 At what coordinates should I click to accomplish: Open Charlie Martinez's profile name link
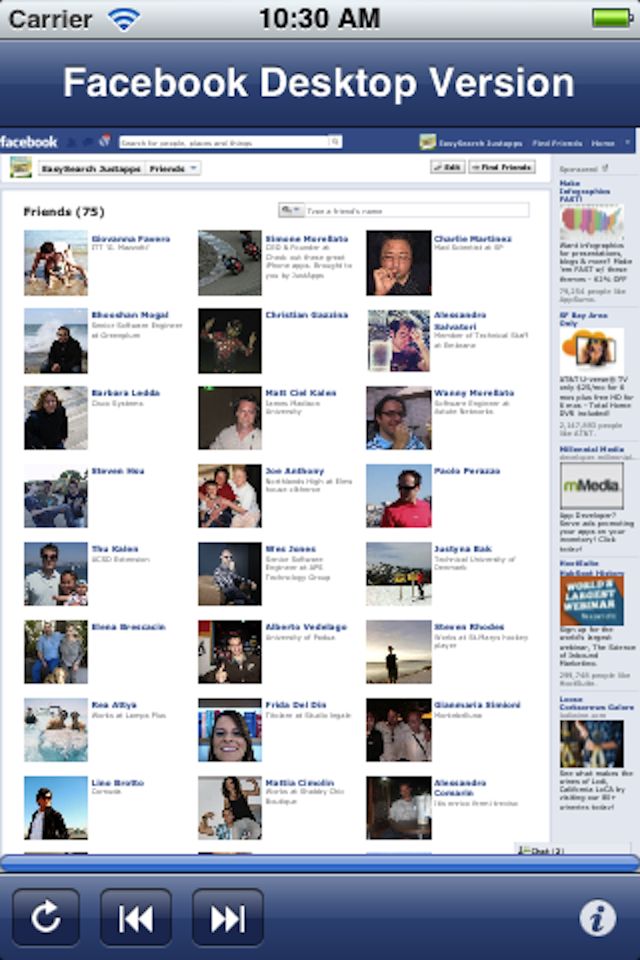pyautogui.click(x=472, y=239)
